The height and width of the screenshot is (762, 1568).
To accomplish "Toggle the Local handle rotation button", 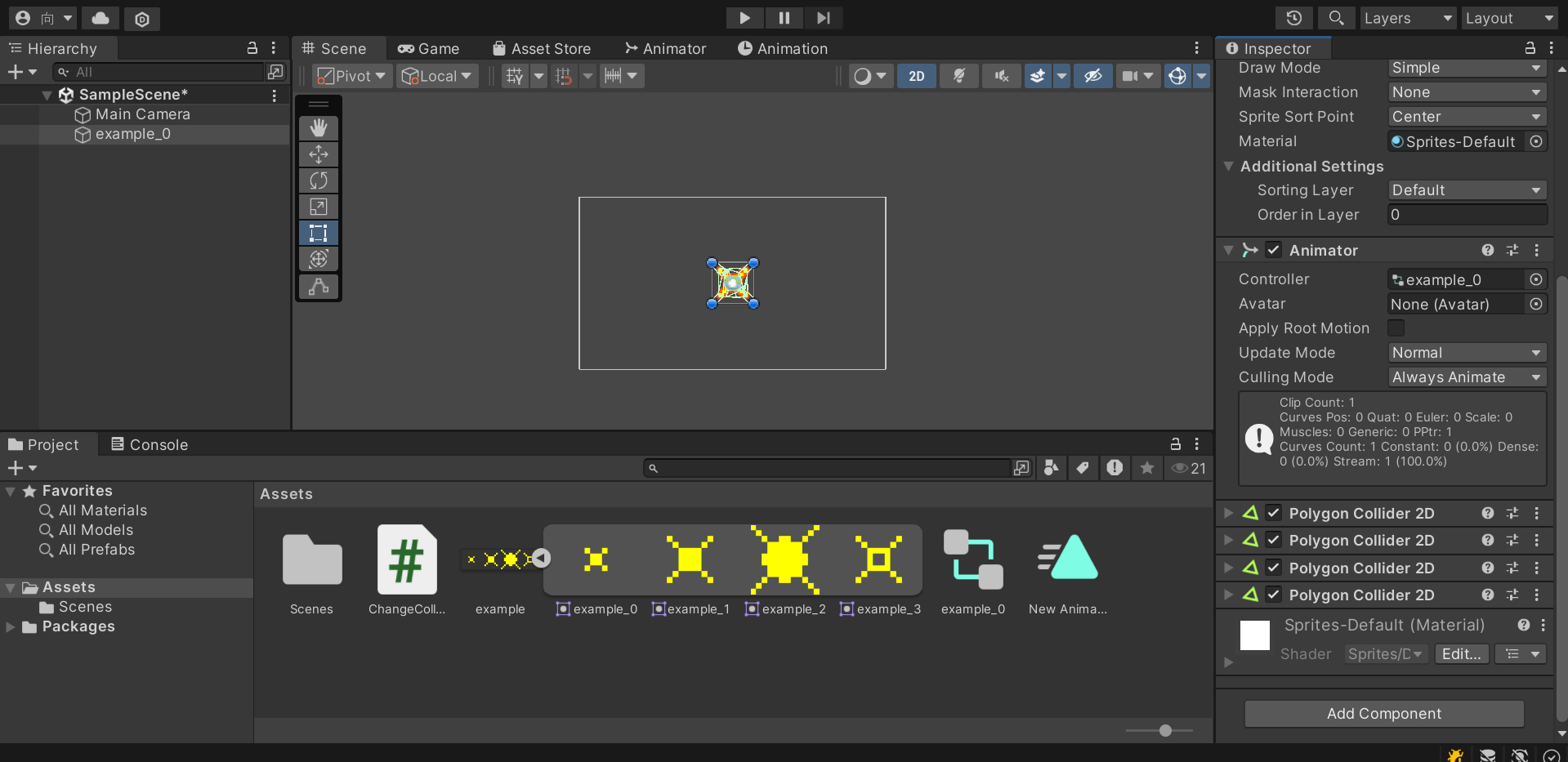I will pos(437,76).
